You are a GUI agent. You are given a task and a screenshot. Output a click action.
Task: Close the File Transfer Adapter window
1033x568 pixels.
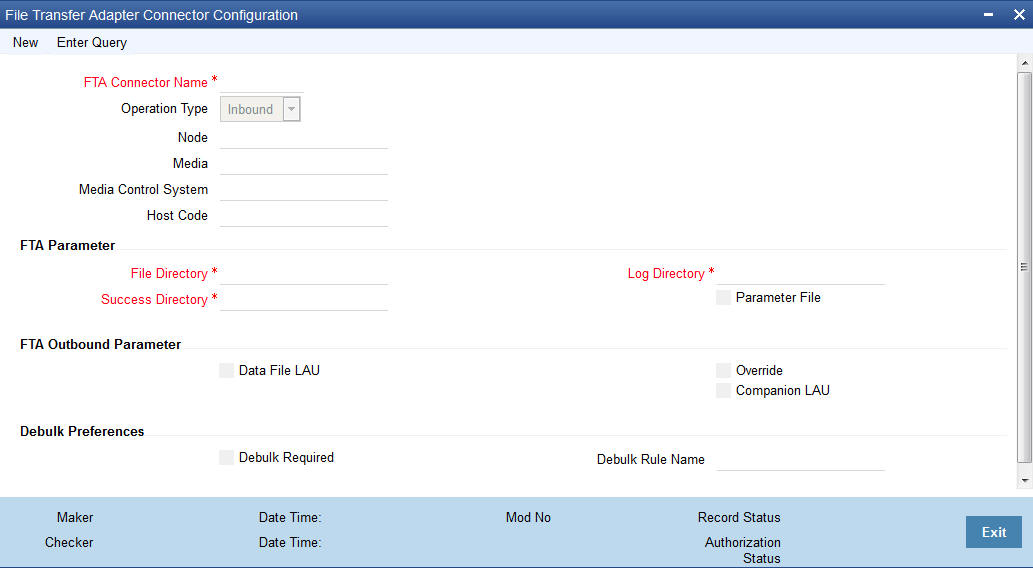click(1019, 14)
